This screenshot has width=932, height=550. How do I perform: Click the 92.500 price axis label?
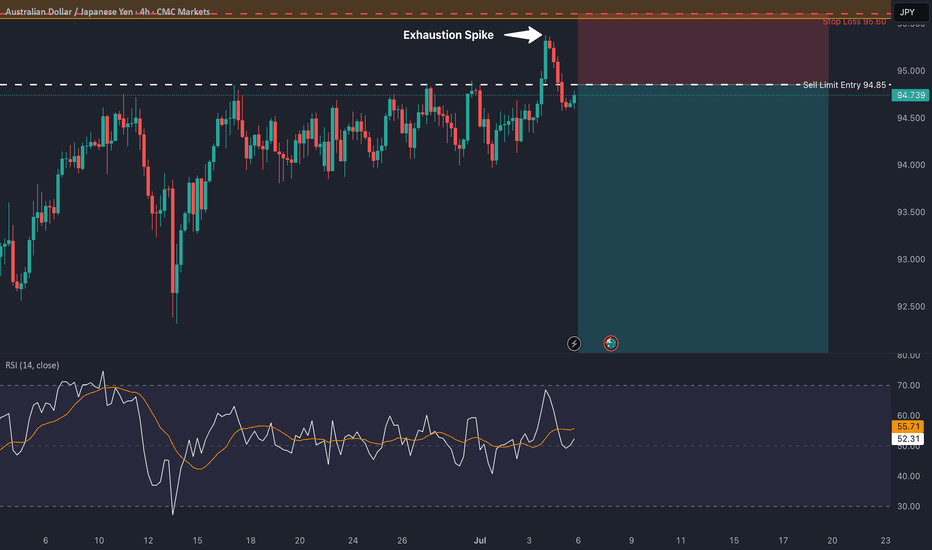(x=911, y=306)
